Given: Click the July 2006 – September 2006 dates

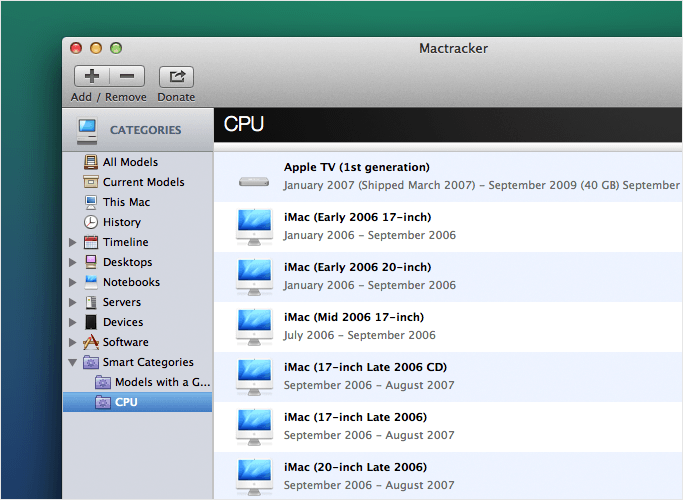Looking at the screenshot, I should (x=359, y=335).
